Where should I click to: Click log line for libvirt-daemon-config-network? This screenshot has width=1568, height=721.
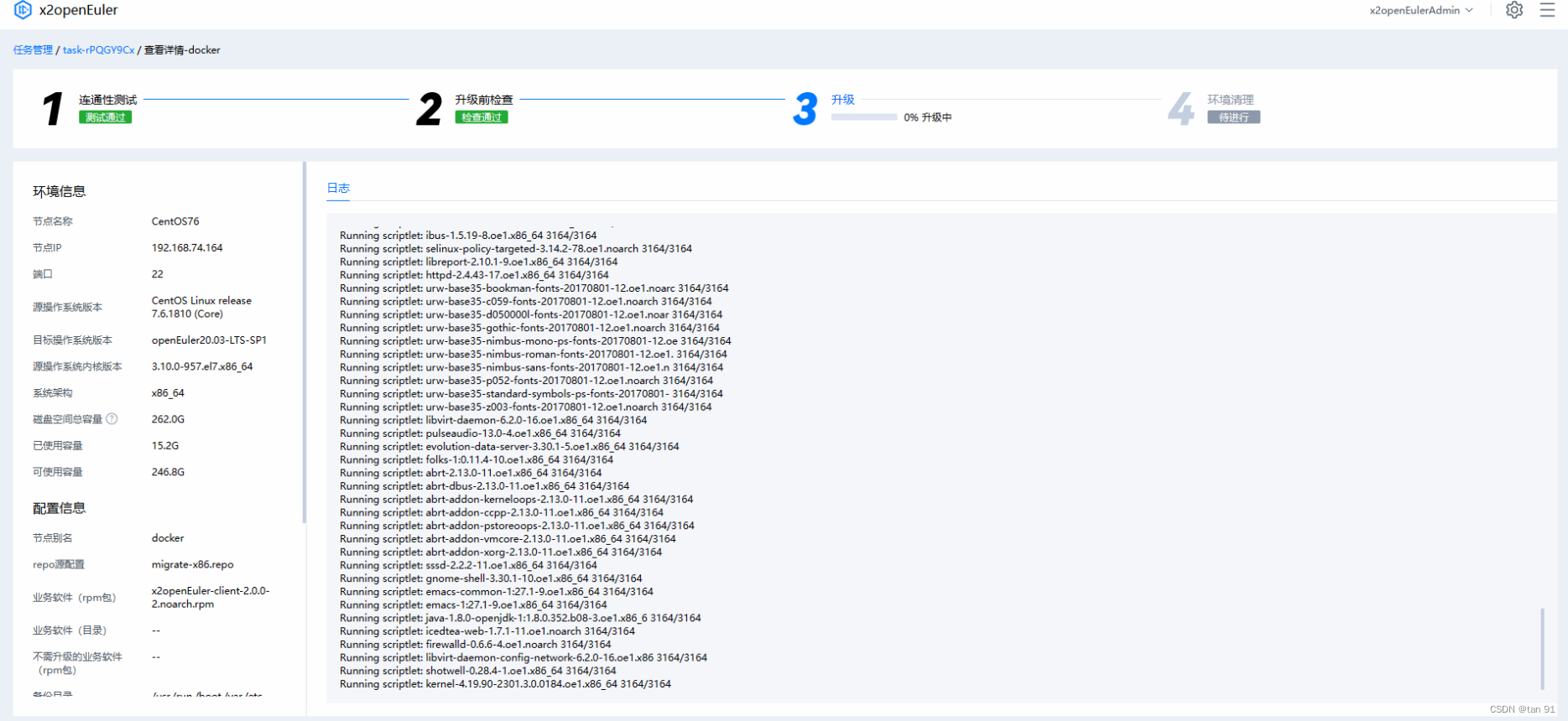[x=524, y=658]
